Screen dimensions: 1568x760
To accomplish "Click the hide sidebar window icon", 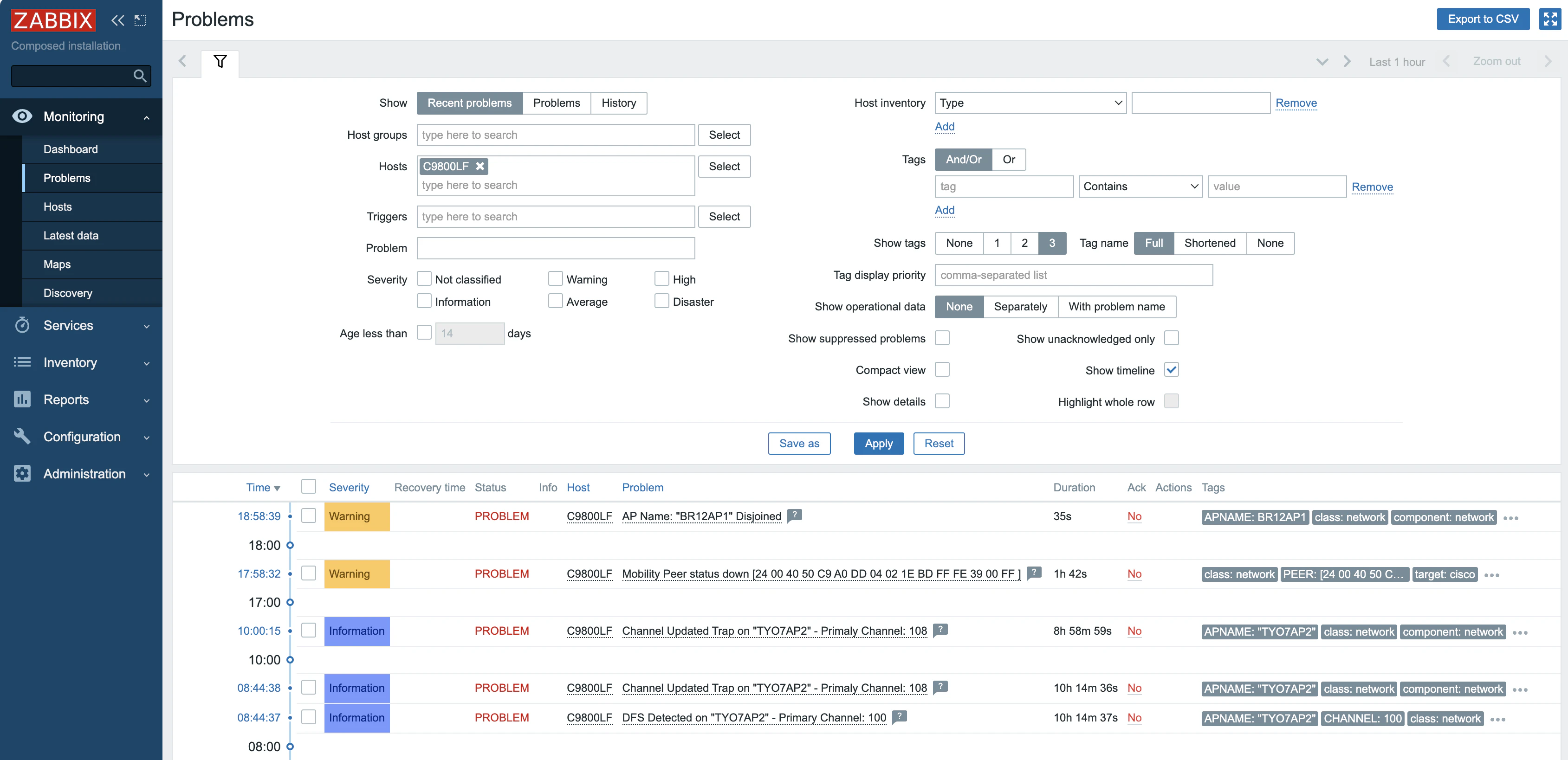I will (x=141, y=20).
